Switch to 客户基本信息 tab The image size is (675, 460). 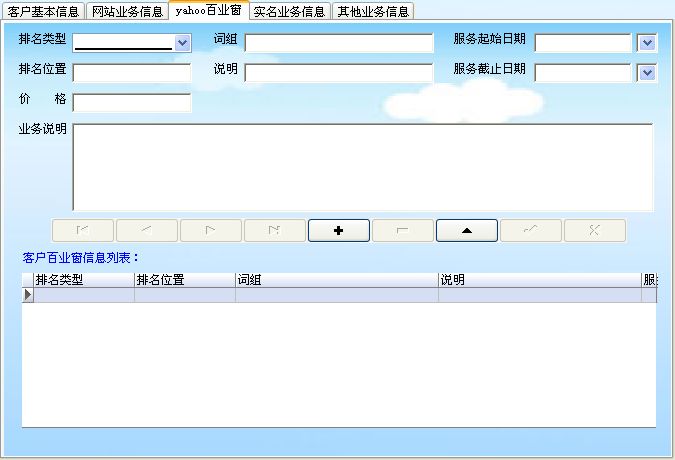pyautogui.click(x=43, y=12)
